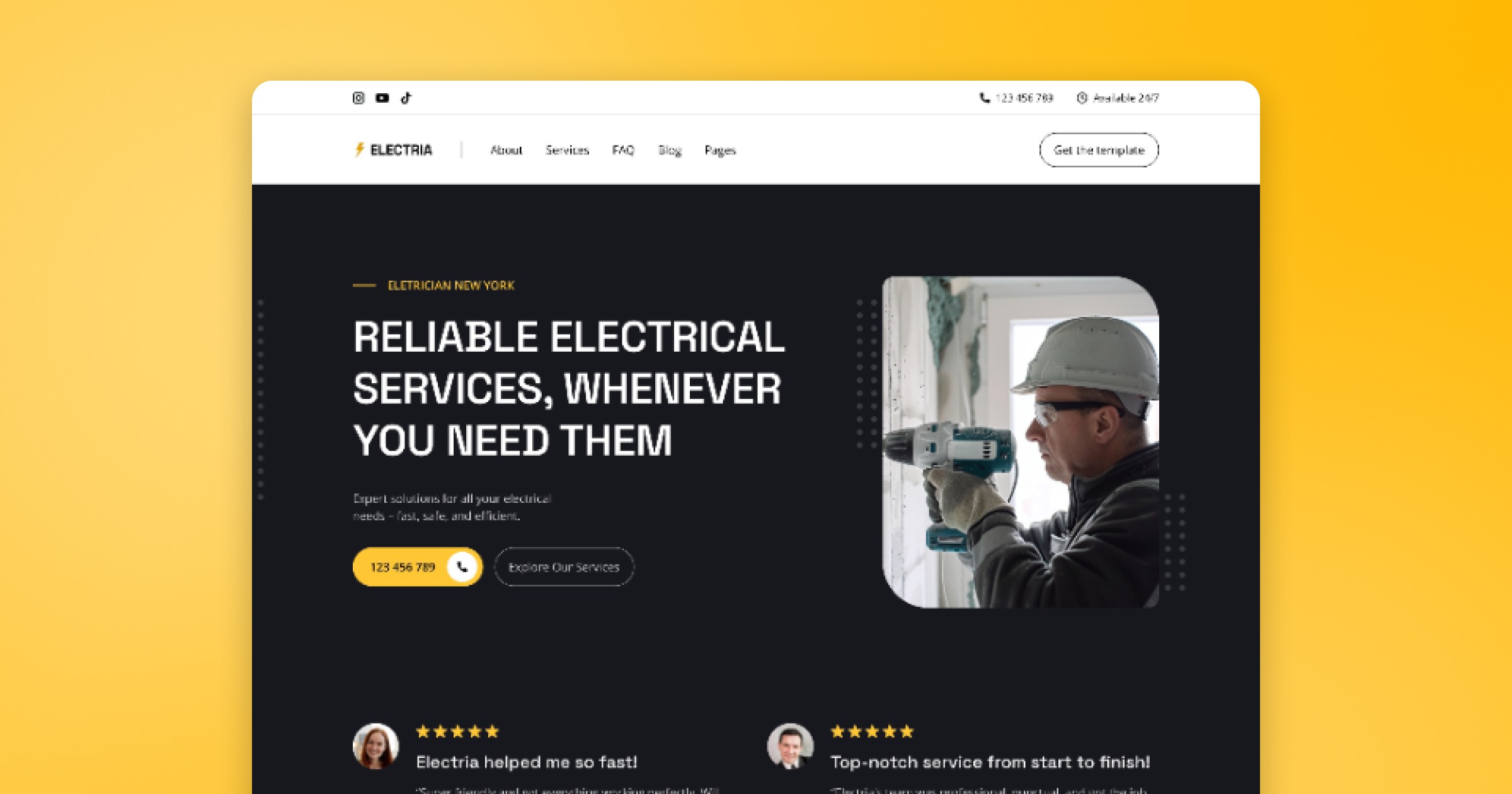This screenshot has height=794, width=1512.
Task: Click the white phone icon on yellow button
Action: [462, 567]
